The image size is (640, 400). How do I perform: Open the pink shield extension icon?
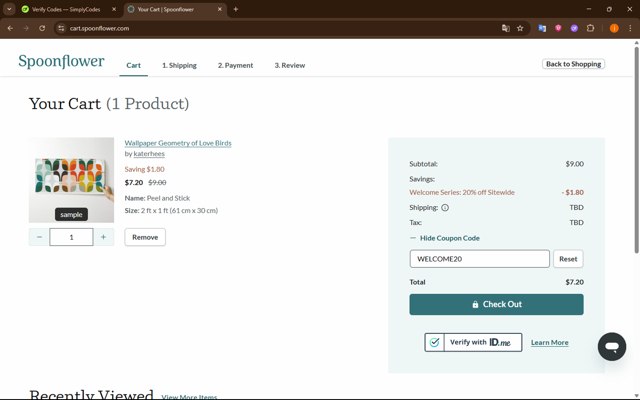tap(558, 28)
